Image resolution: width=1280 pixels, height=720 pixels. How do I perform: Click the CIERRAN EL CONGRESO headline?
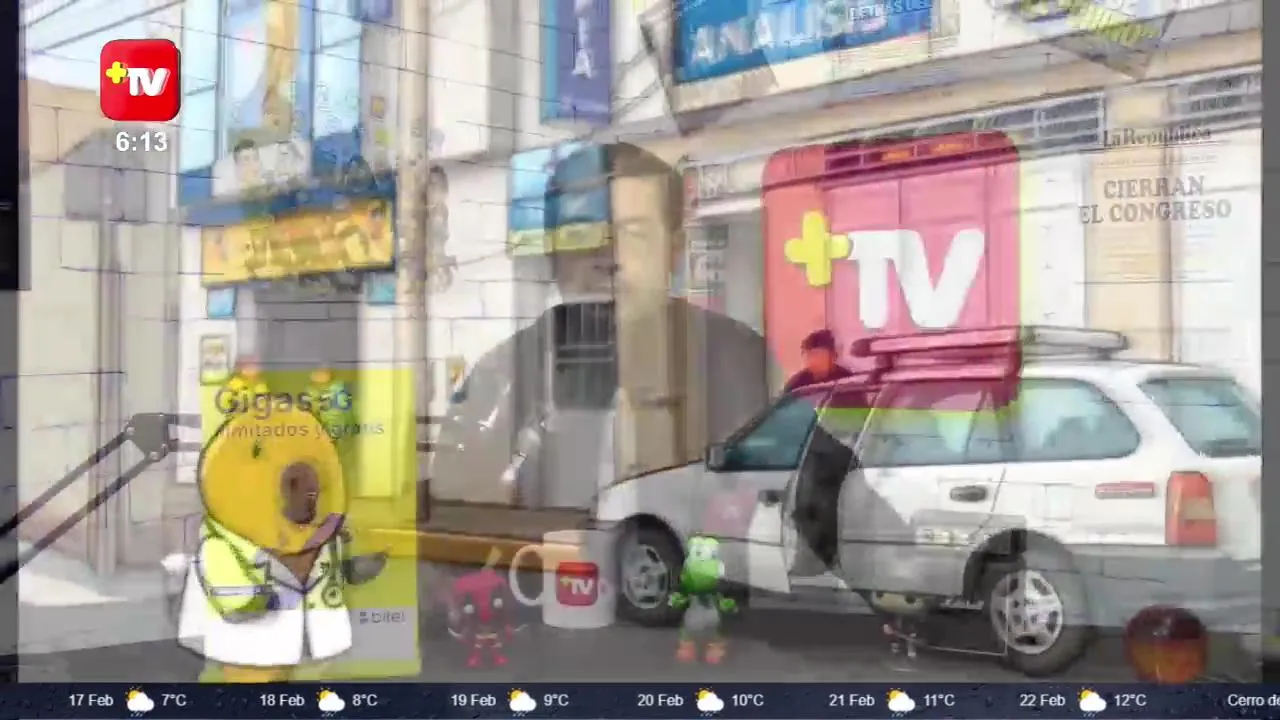[1155, 199]
